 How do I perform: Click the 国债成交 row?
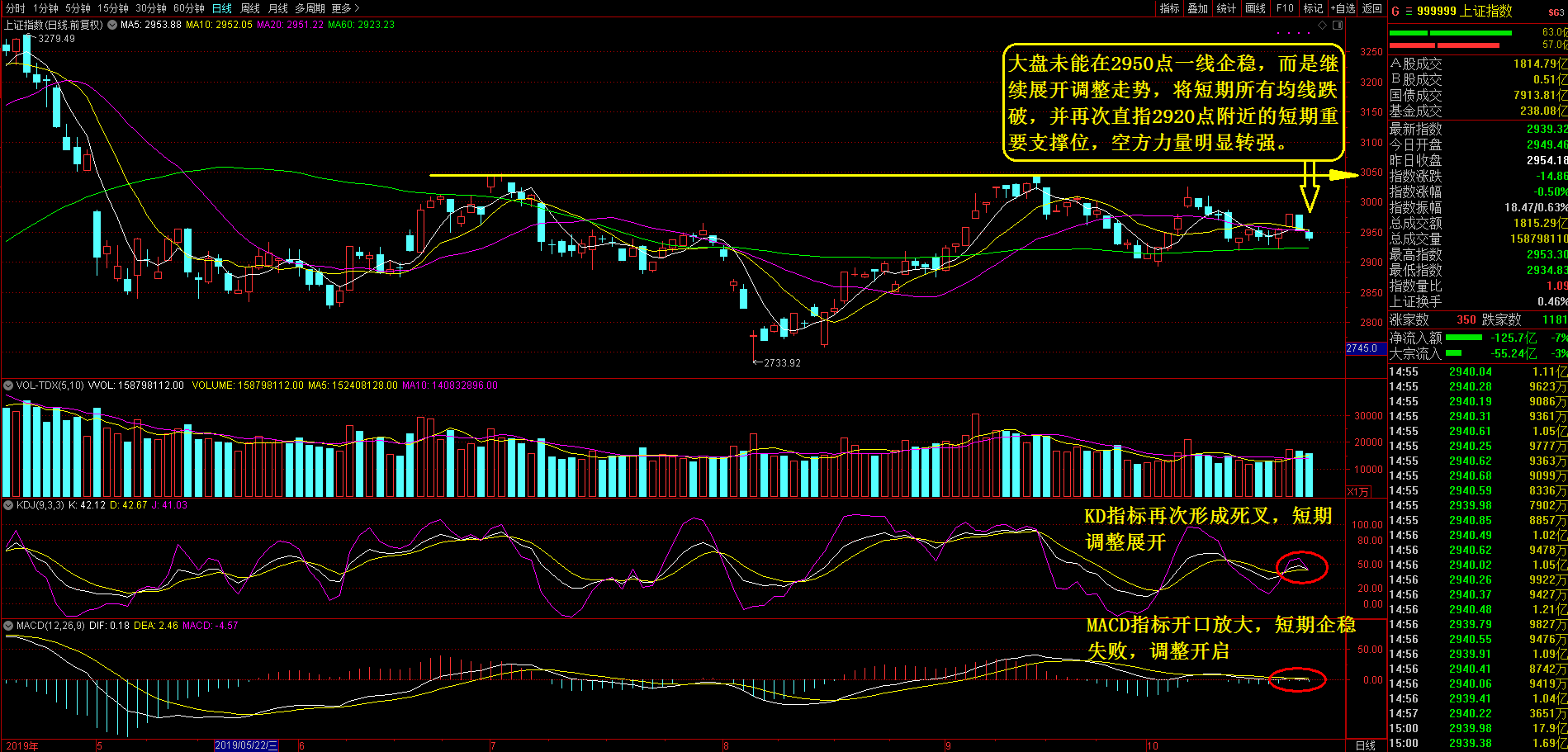[x=1478, y=95]
